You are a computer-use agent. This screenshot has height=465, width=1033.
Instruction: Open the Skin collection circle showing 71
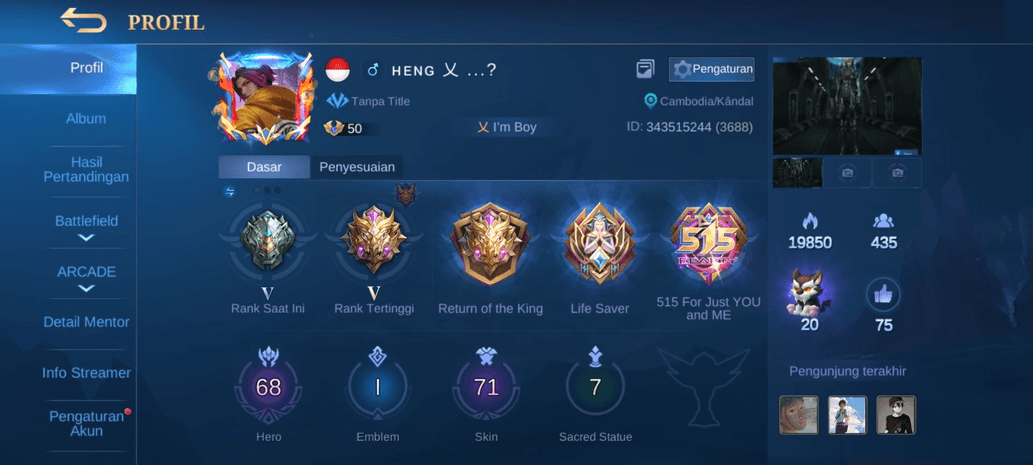tap(486, 387)
